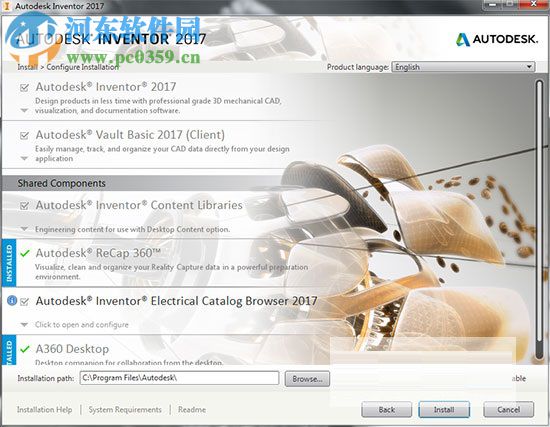The height and width of the screenshot is (427, 550).
Task: Close the installer window
Action: coord(534,4)
